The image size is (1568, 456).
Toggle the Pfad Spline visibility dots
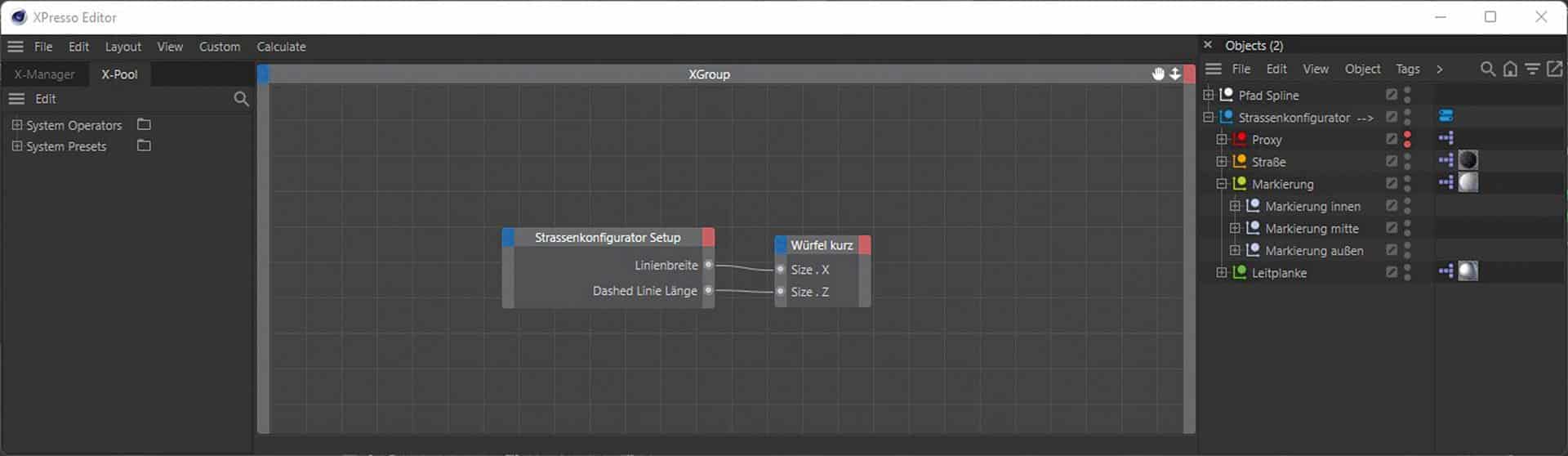1407,95
